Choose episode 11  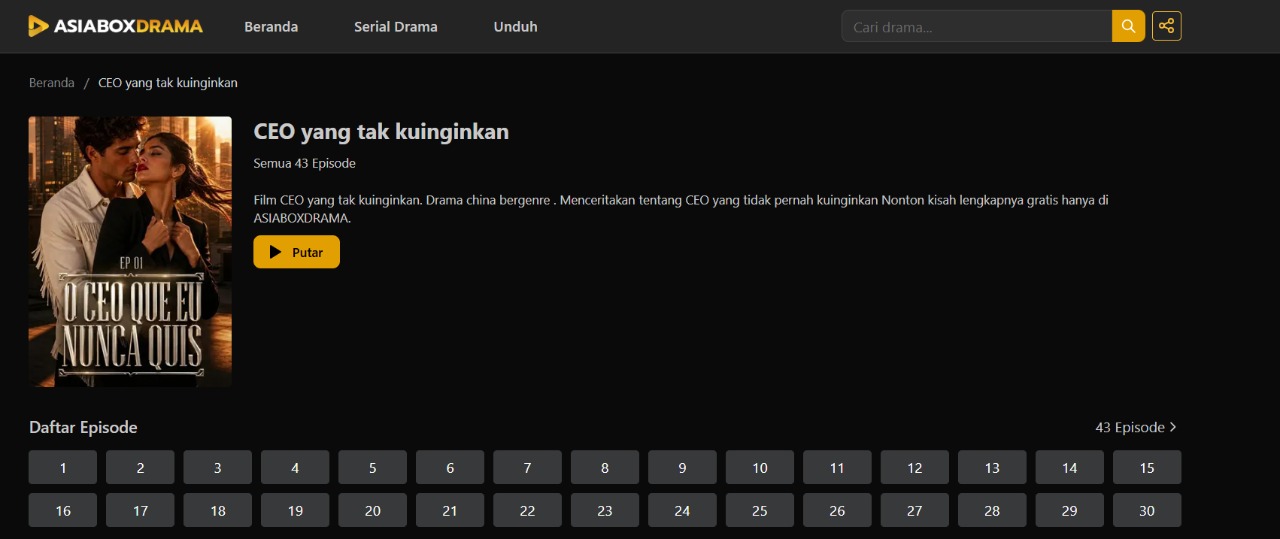coord(837,467)
